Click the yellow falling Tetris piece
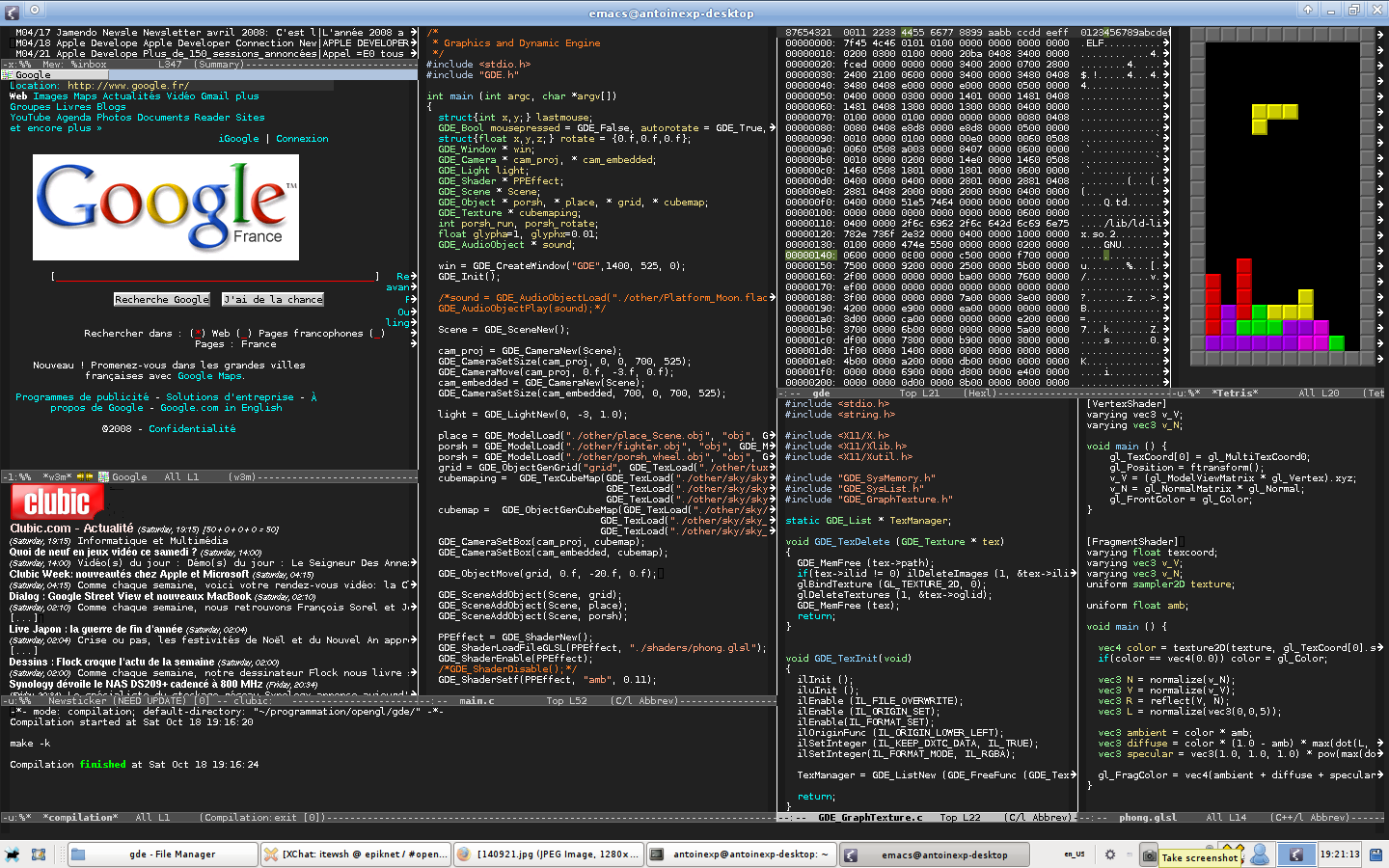This screenshot has height=868, width=1389. [1274, 120]
